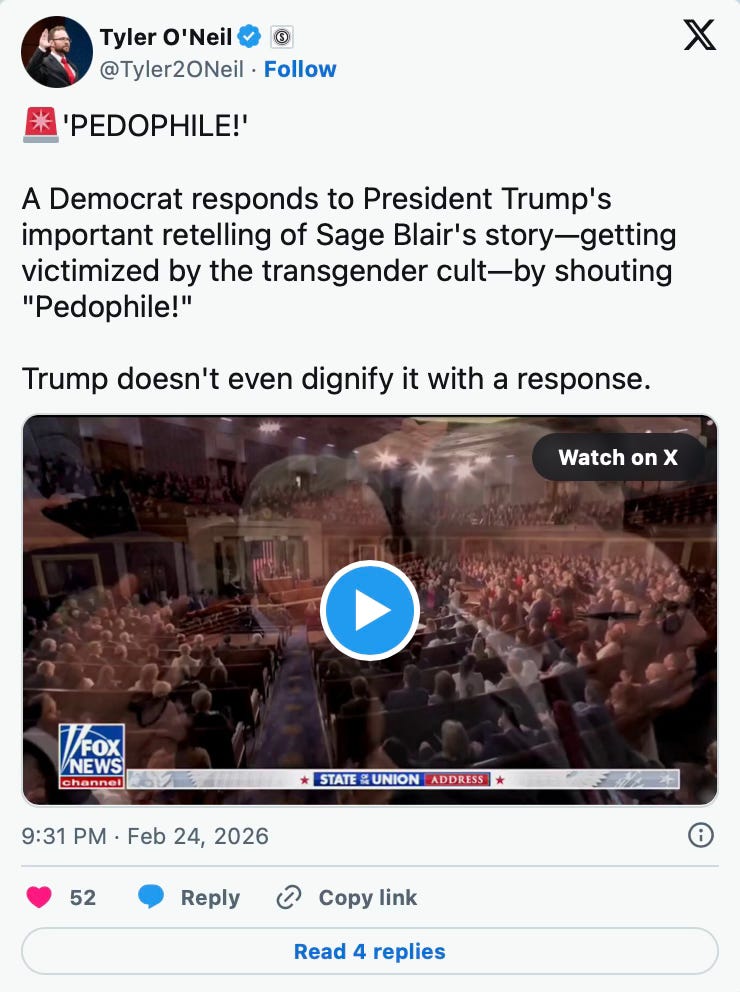
Task: Open the X logo link
Action: [700, 35]
